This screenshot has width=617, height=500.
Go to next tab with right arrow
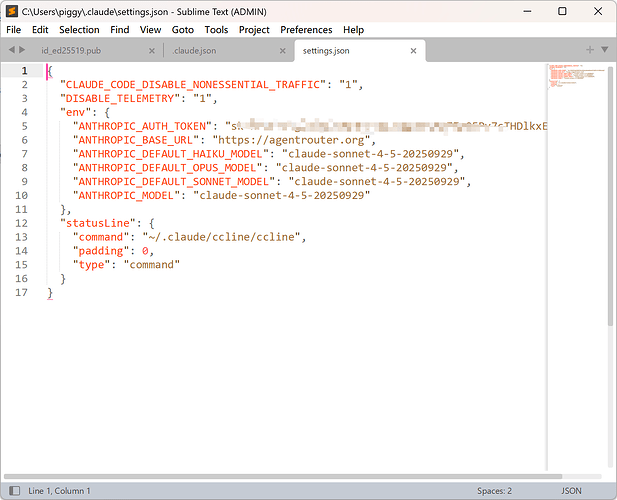tap(22, 50)
